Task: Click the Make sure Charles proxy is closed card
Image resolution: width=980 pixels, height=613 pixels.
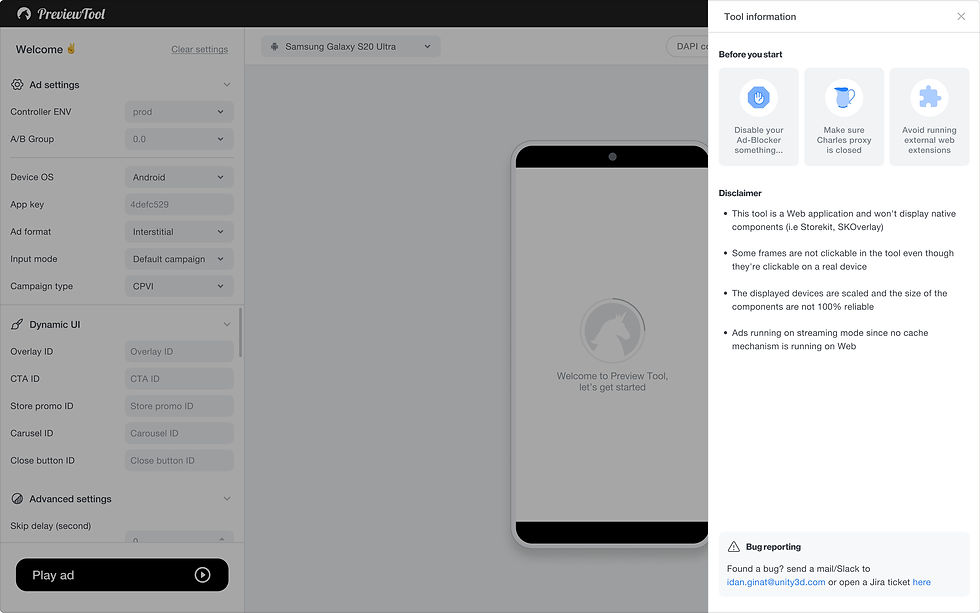Action: (844, 117)
